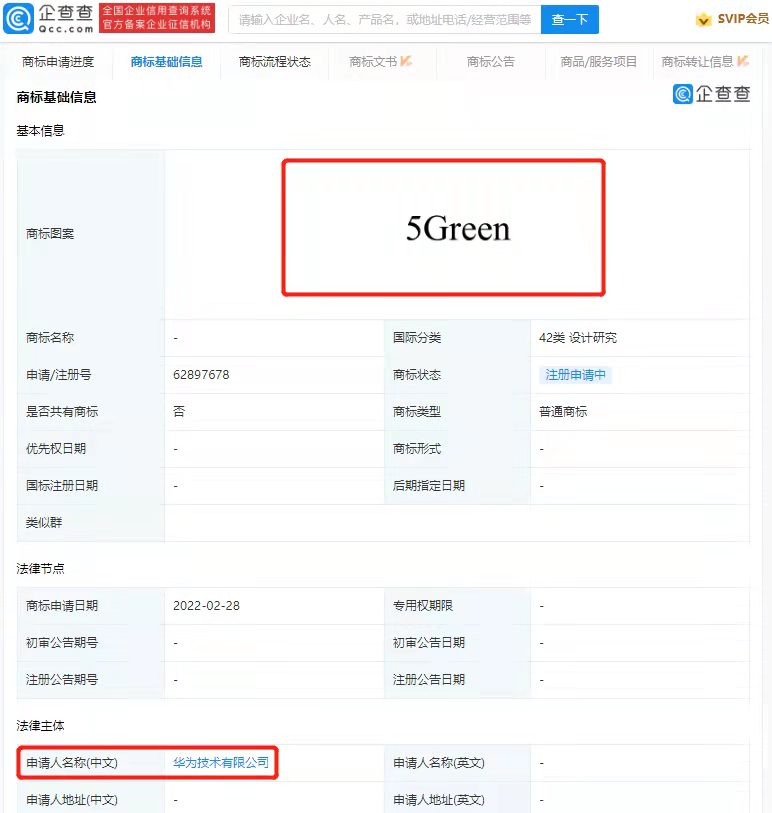Click the 商标名称 label
The height and width of the screenshot is (813, 772).
click(50, 338)
